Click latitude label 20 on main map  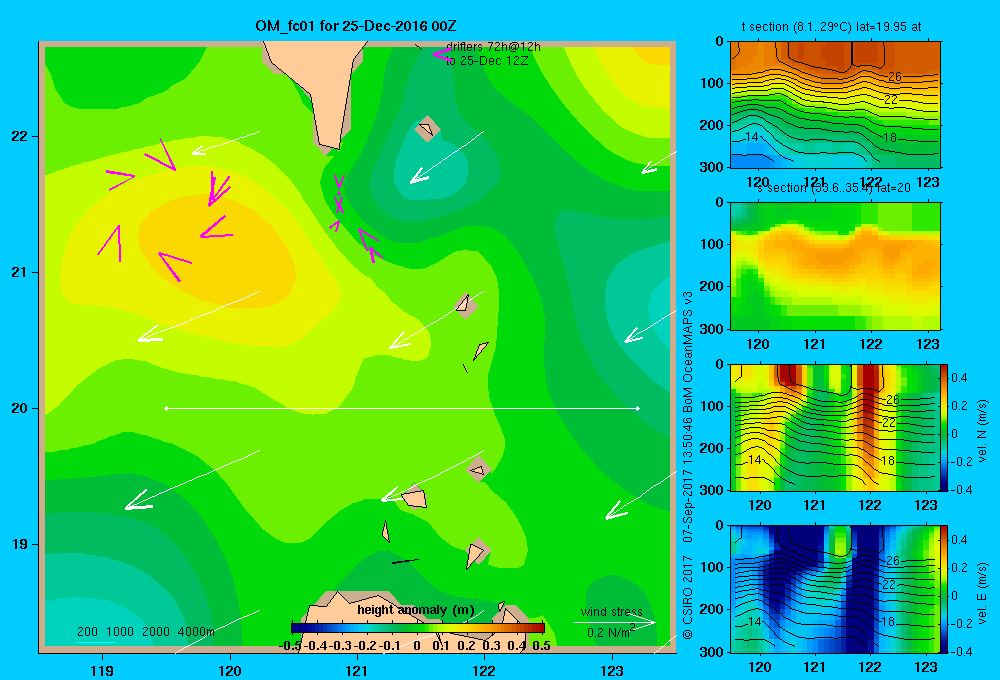[x=20, y=408]
